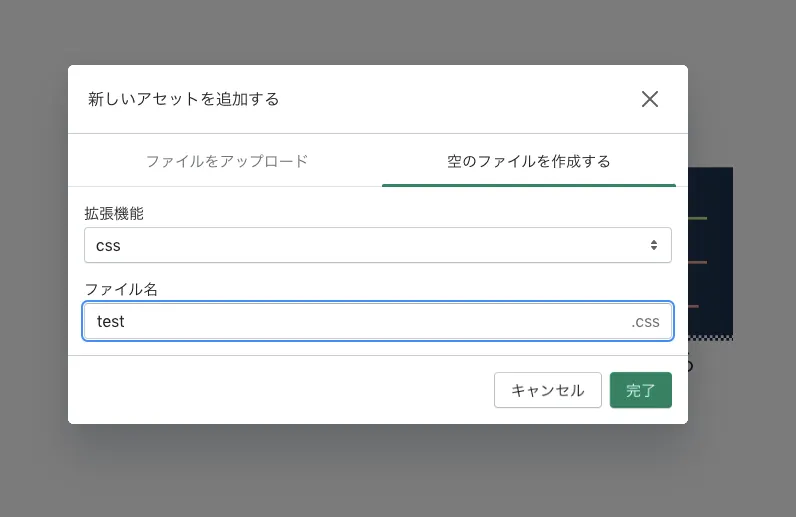Confirm with the green 完了 button

click(x=640, y=390)
